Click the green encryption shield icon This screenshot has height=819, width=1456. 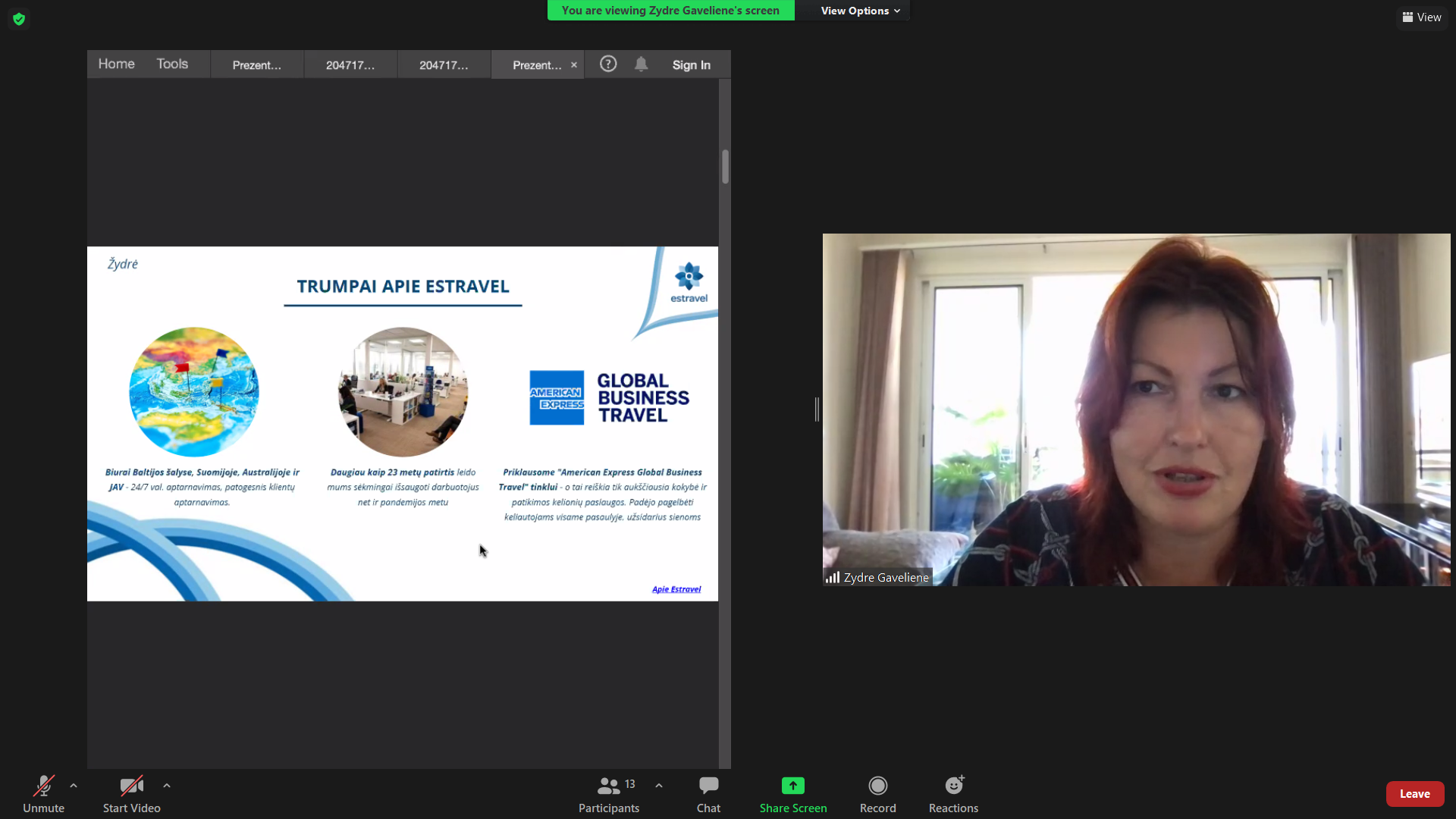pos(19,19)
